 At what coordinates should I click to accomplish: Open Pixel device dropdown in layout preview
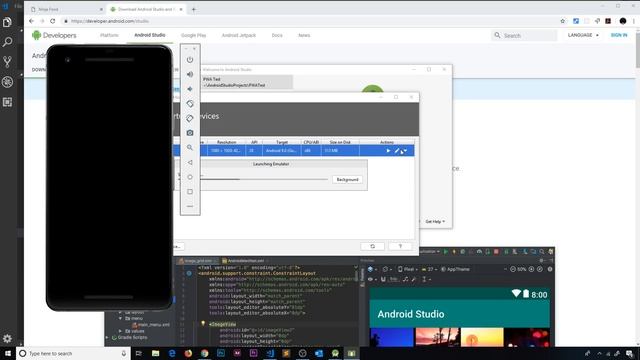pyautogui.click(x=408, y=269)
